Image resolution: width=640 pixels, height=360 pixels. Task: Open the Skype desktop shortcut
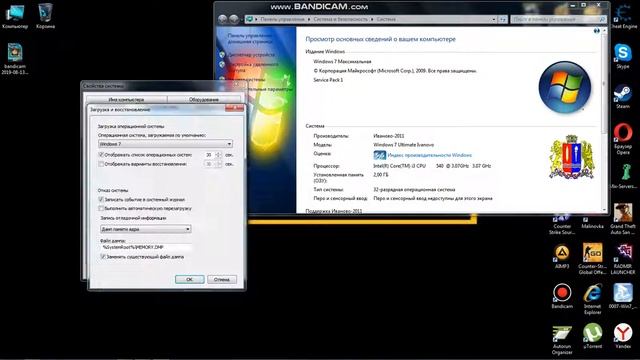pos(623,56)
